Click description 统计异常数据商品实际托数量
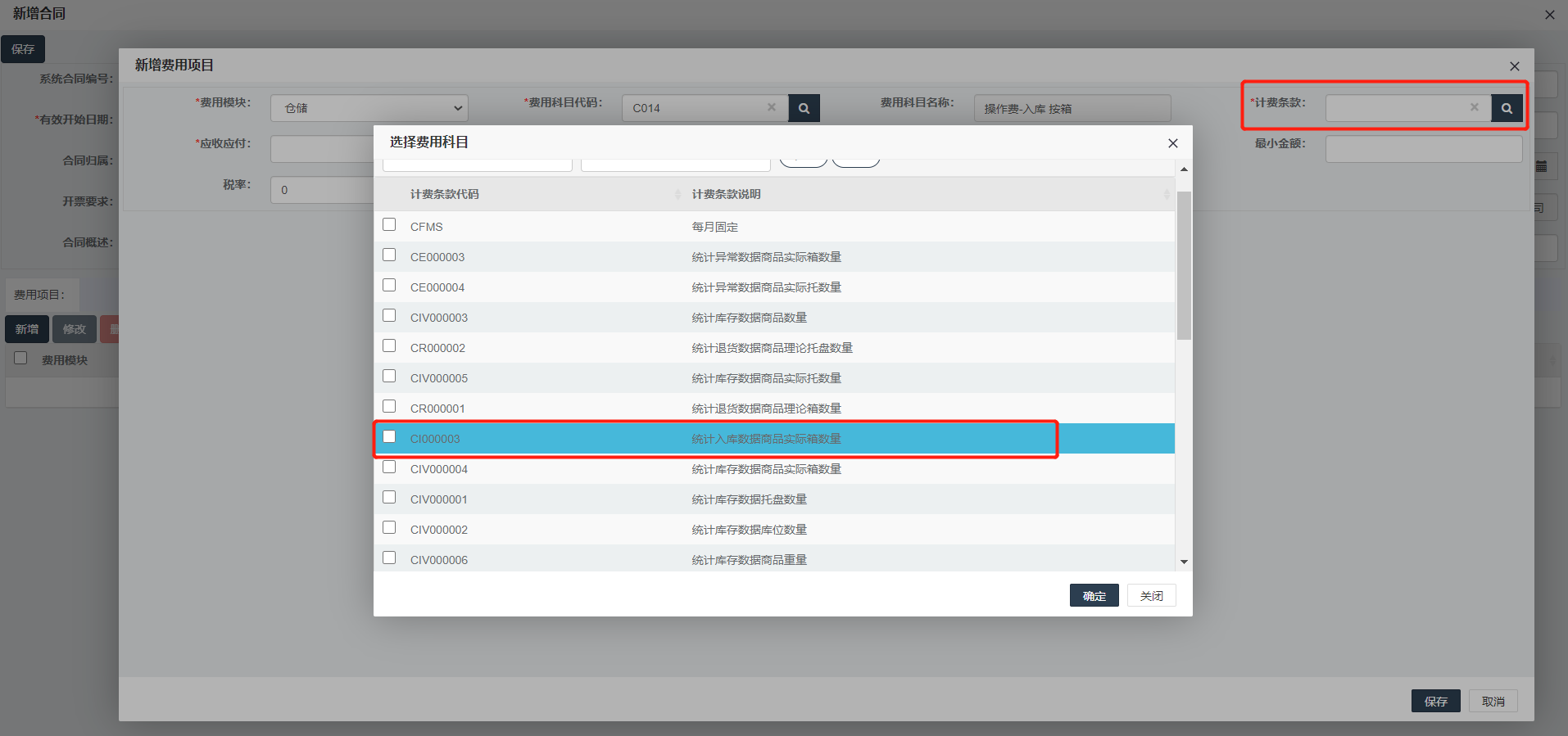This screenshot has height=736, width=1568. point(767,287)
